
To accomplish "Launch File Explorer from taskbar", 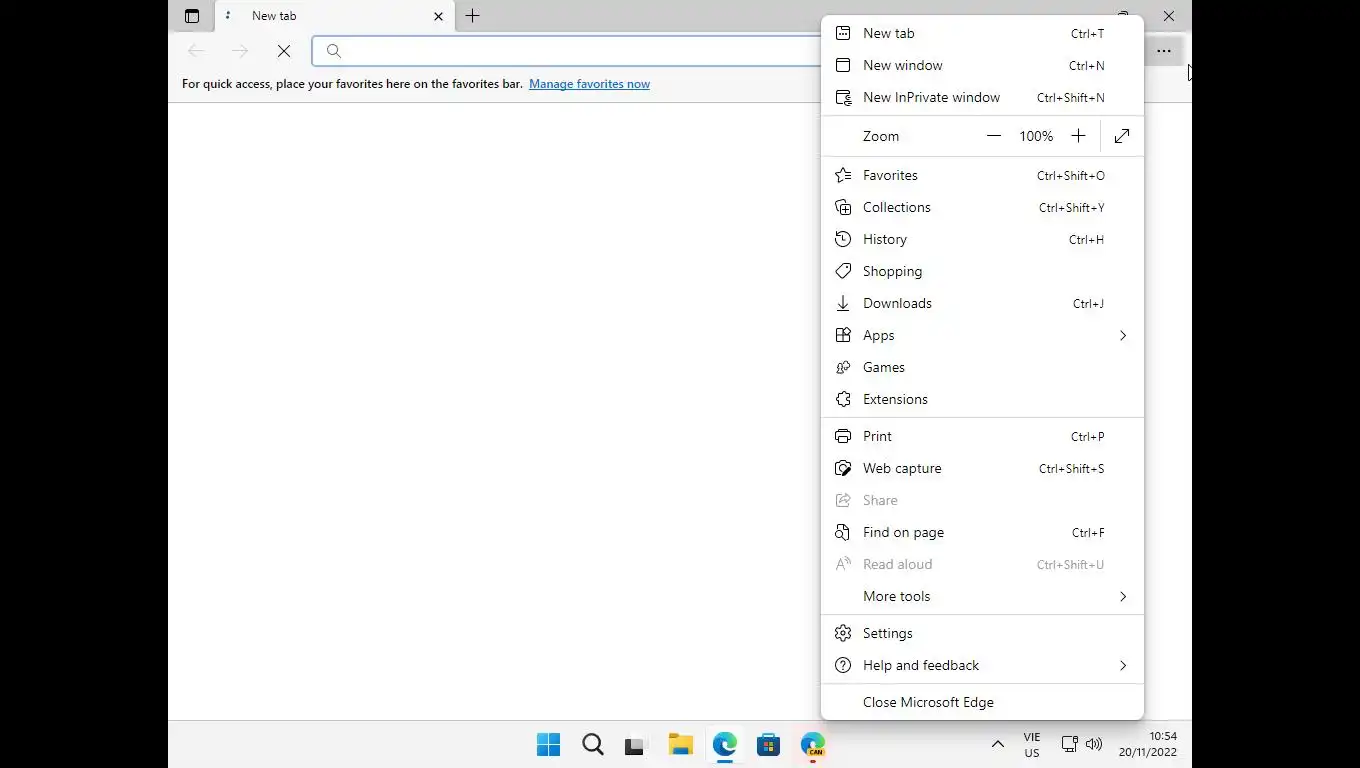I will click(681, 745).
